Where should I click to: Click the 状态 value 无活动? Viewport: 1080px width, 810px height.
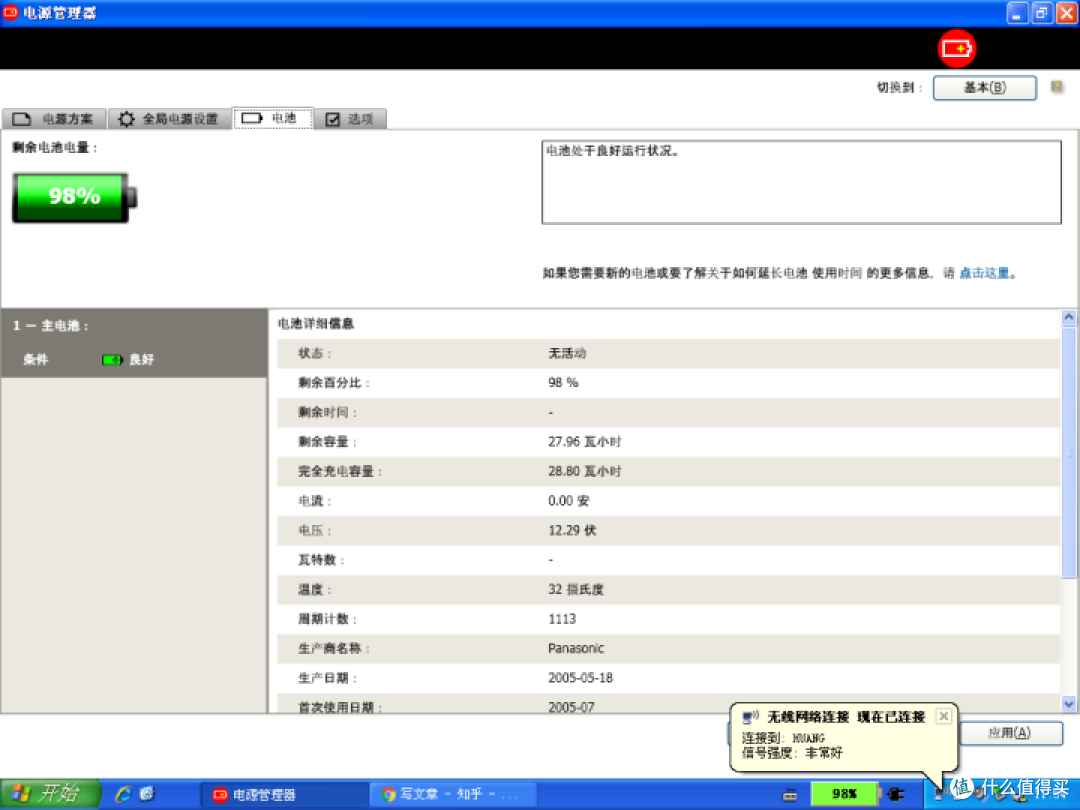(567, 353)
